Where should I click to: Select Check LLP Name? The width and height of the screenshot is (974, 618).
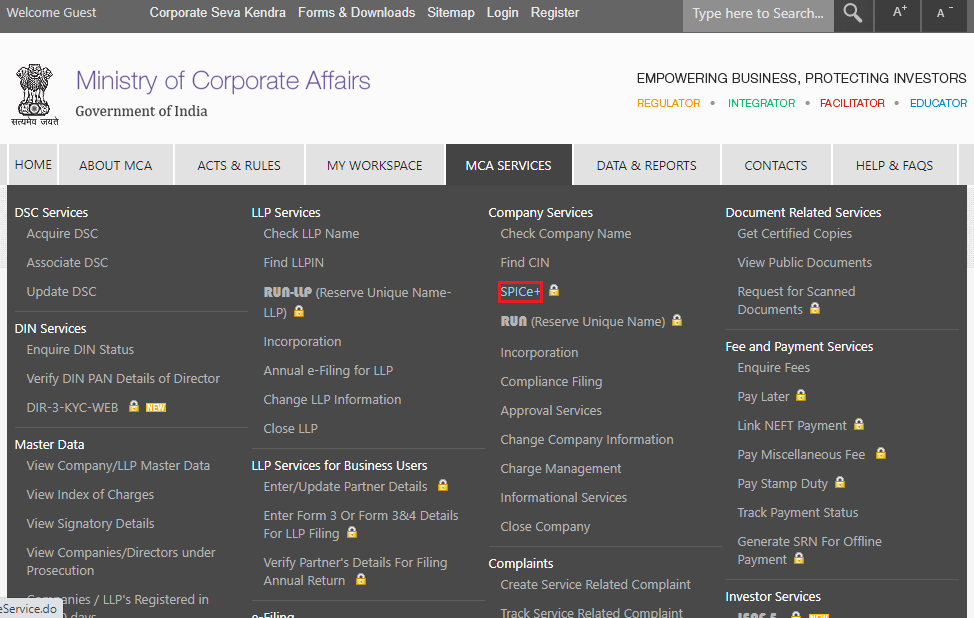[311, 234]
